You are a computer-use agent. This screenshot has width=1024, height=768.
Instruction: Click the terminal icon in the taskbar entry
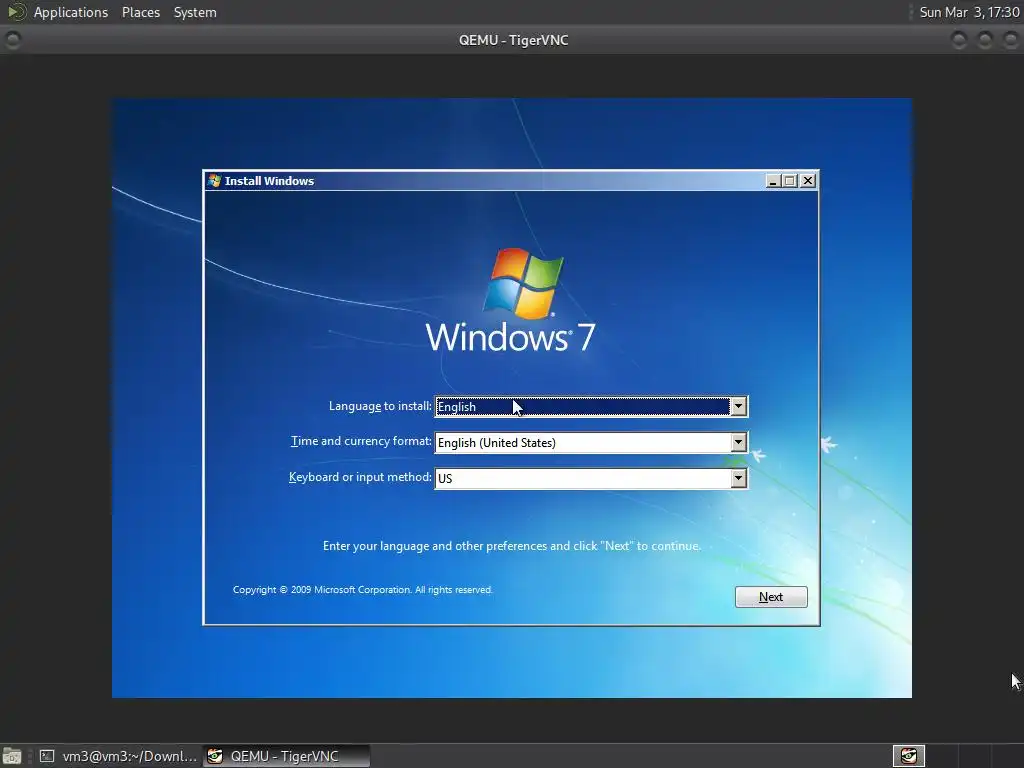click(x=47, y=756)
